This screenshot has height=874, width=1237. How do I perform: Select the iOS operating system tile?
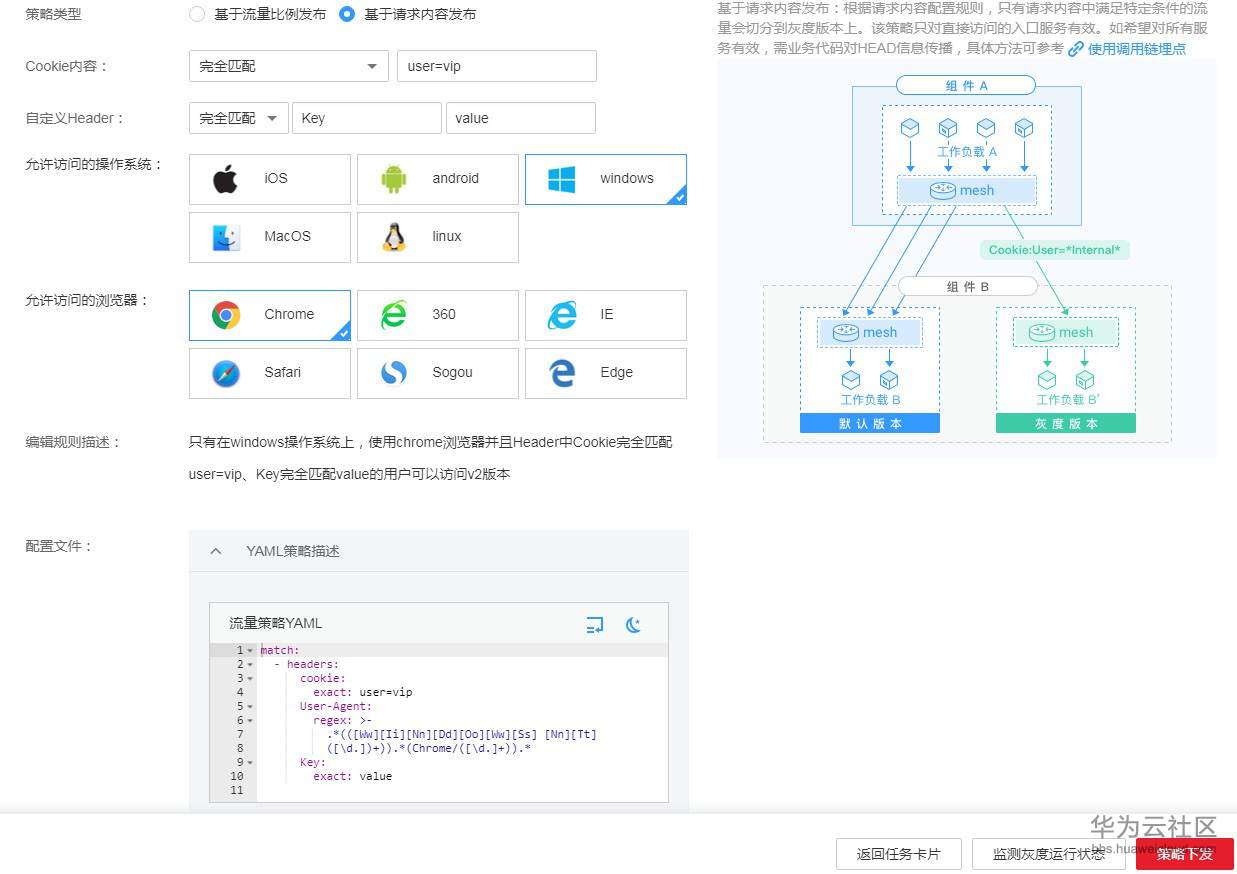pyautogui.click(x=270, y=179)
